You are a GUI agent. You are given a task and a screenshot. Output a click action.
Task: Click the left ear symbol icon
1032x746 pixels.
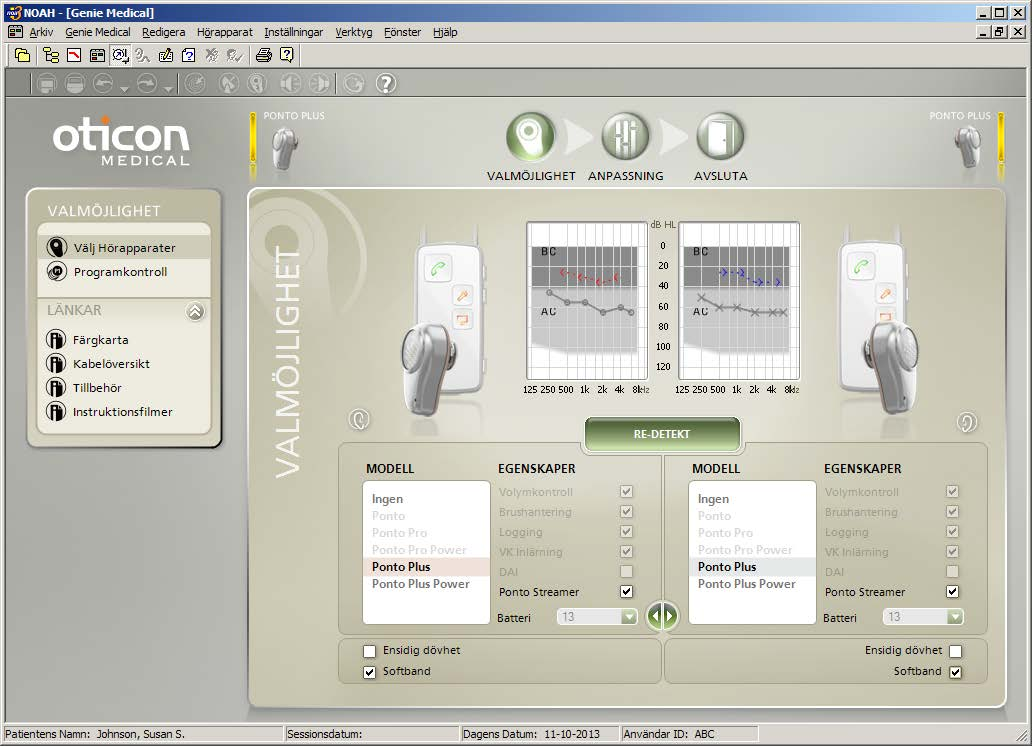[x=359, y=420]
